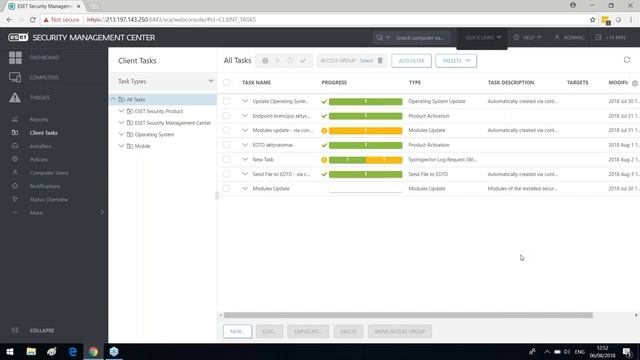Image resolution: width=640 pixels, height=360 pixels.
Task: Click the ESET logo
Action: coord(18,37)
